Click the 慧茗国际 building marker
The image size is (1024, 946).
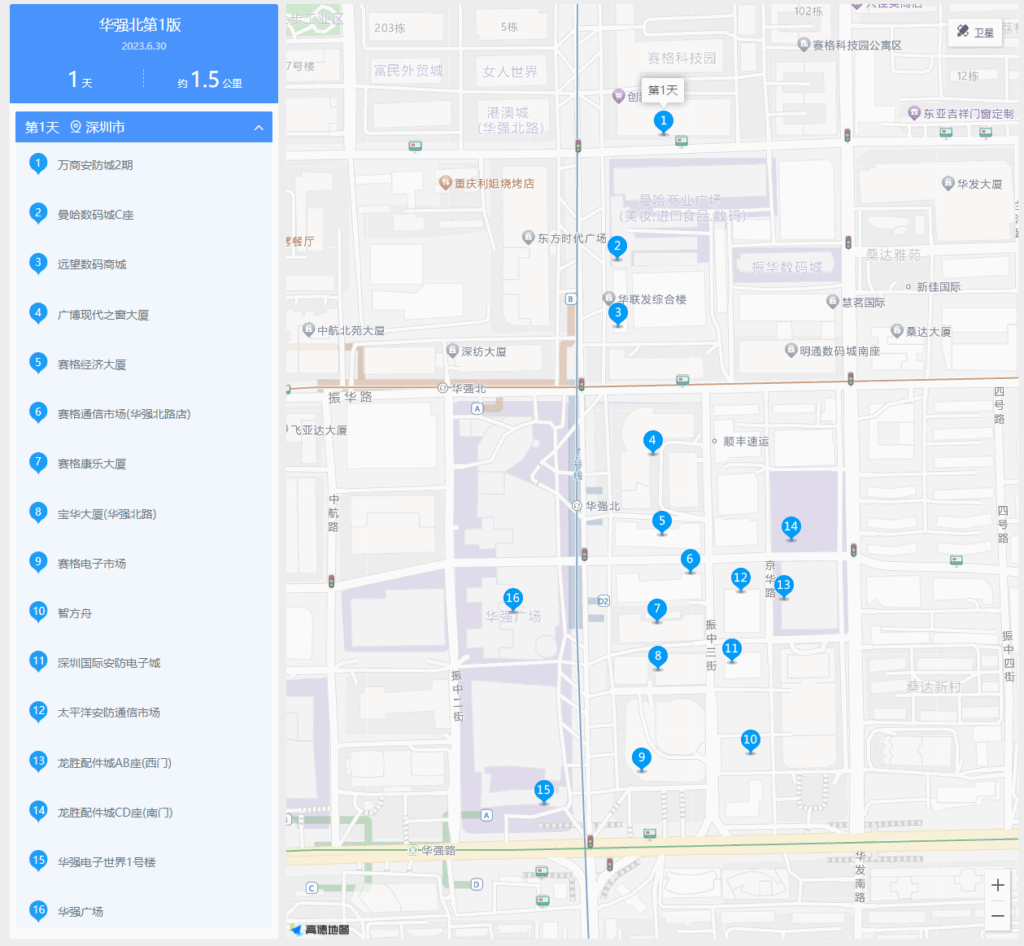tap(832, 302)
